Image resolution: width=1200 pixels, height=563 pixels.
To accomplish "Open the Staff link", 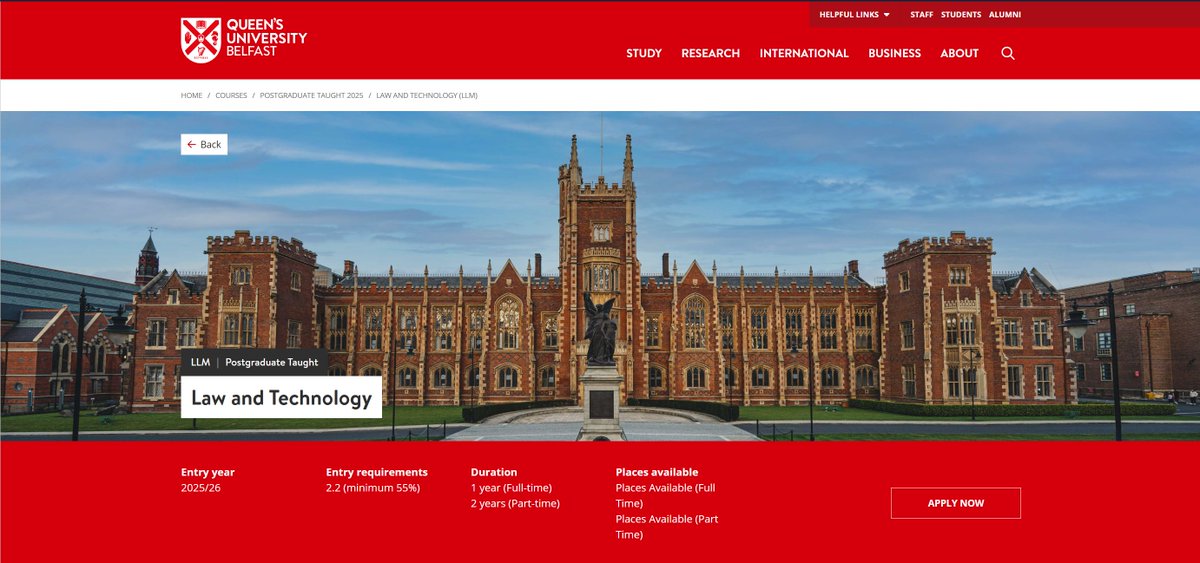I will (921, 15).
